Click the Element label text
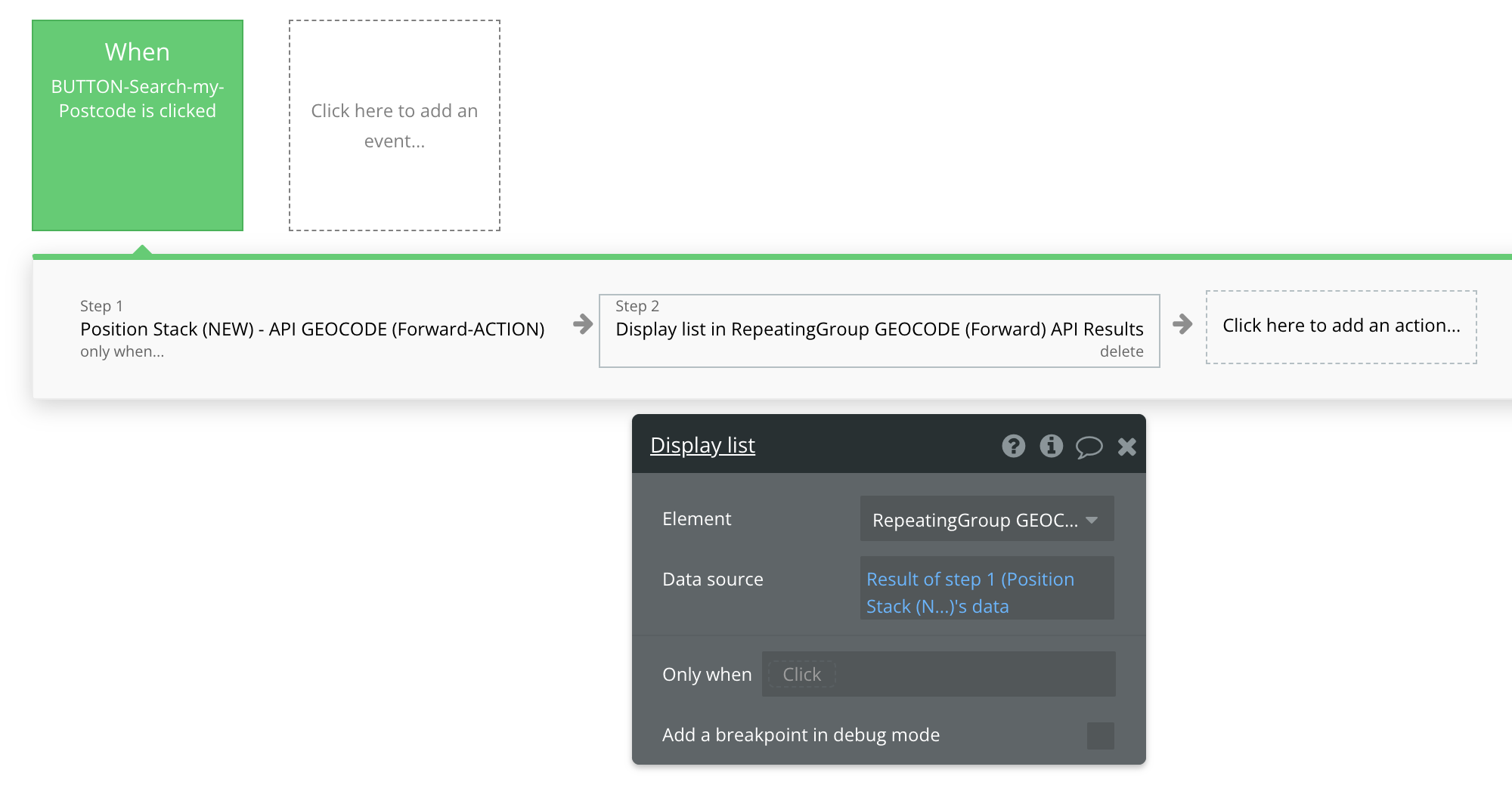 [696, 518]
